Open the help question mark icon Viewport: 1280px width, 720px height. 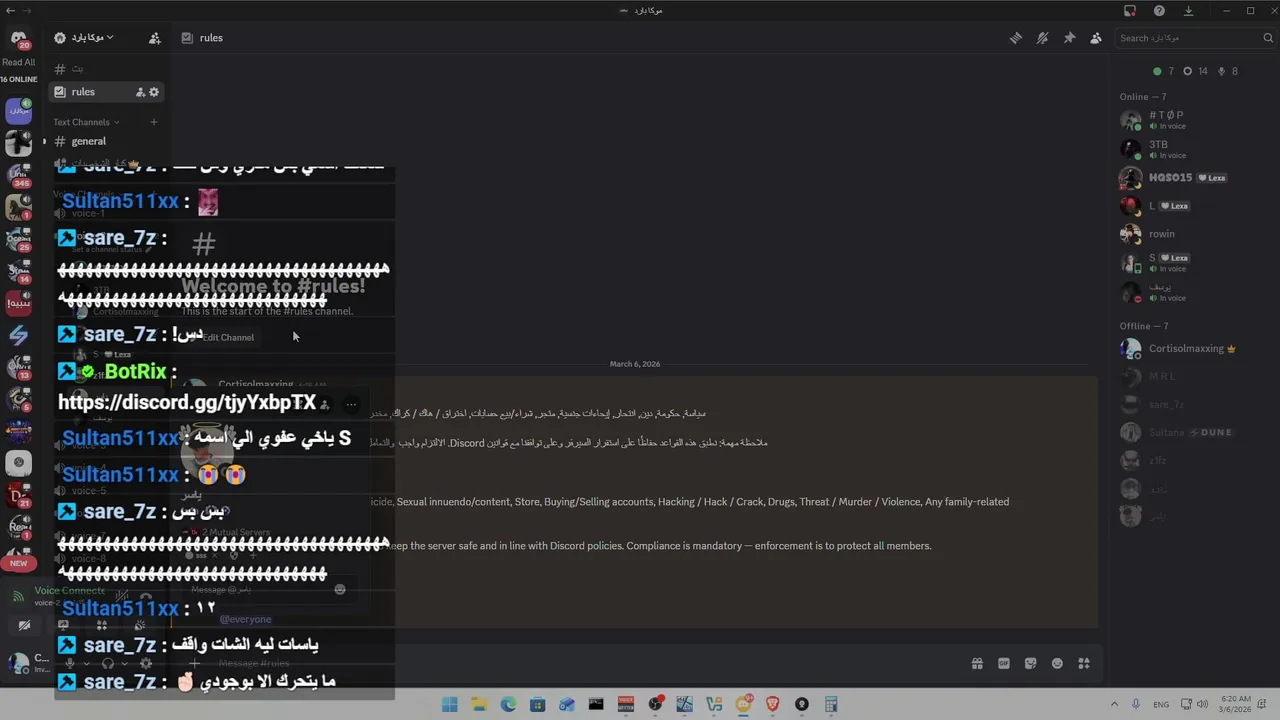[1159, 11]
